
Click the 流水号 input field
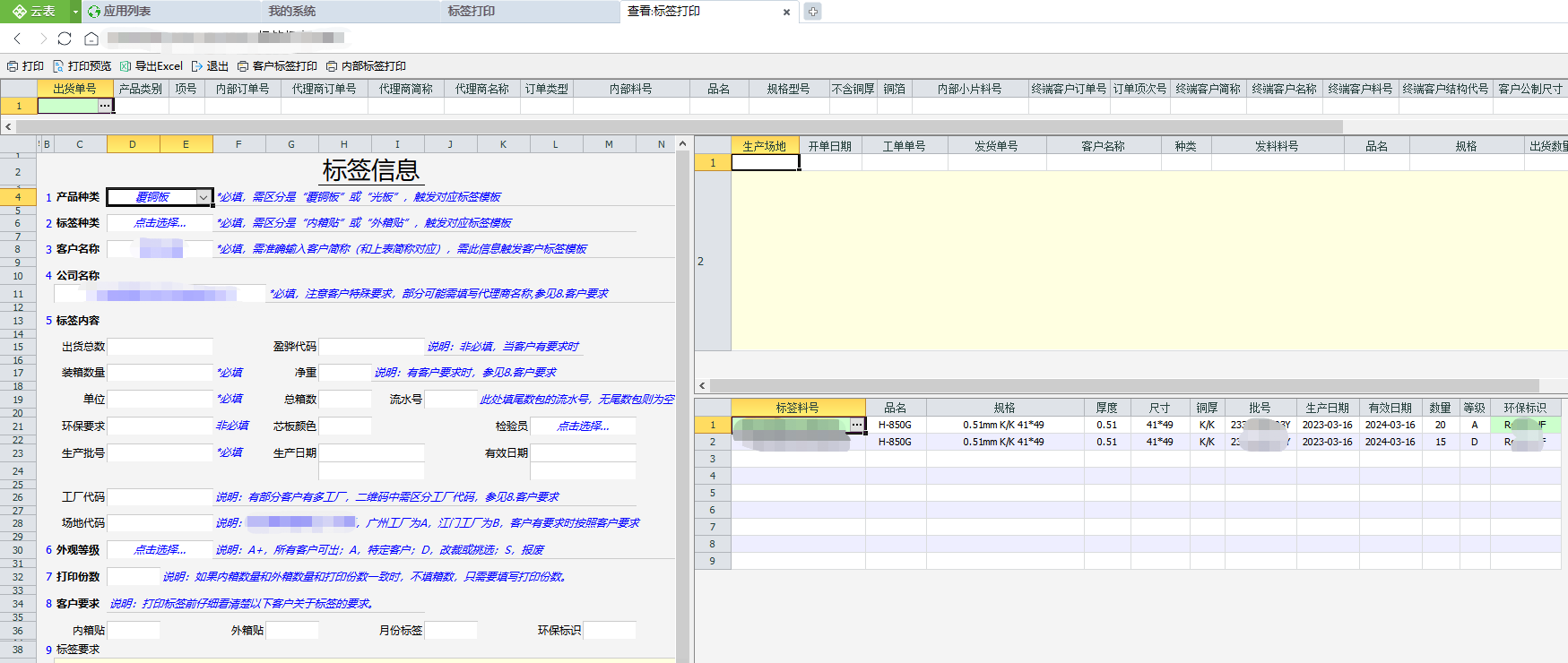[450, 400]
